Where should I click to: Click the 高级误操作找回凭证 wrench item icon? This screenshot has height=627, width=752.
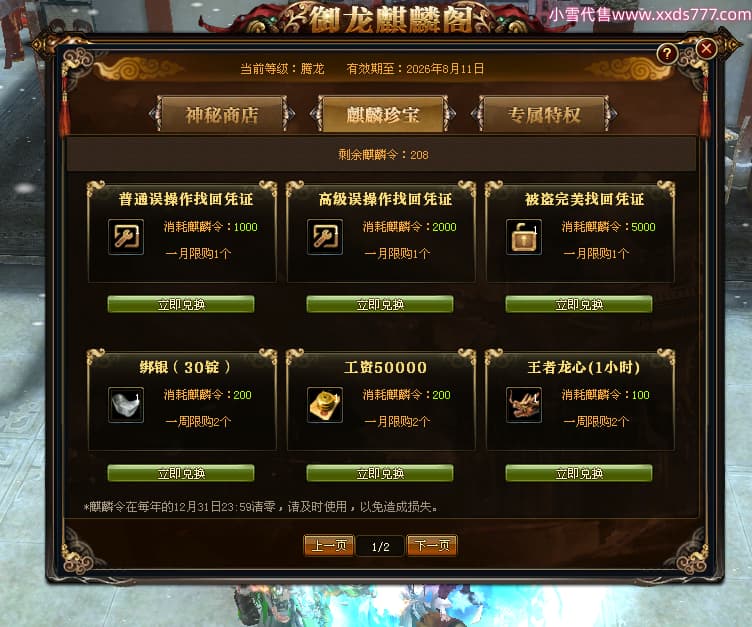point(325,237)
